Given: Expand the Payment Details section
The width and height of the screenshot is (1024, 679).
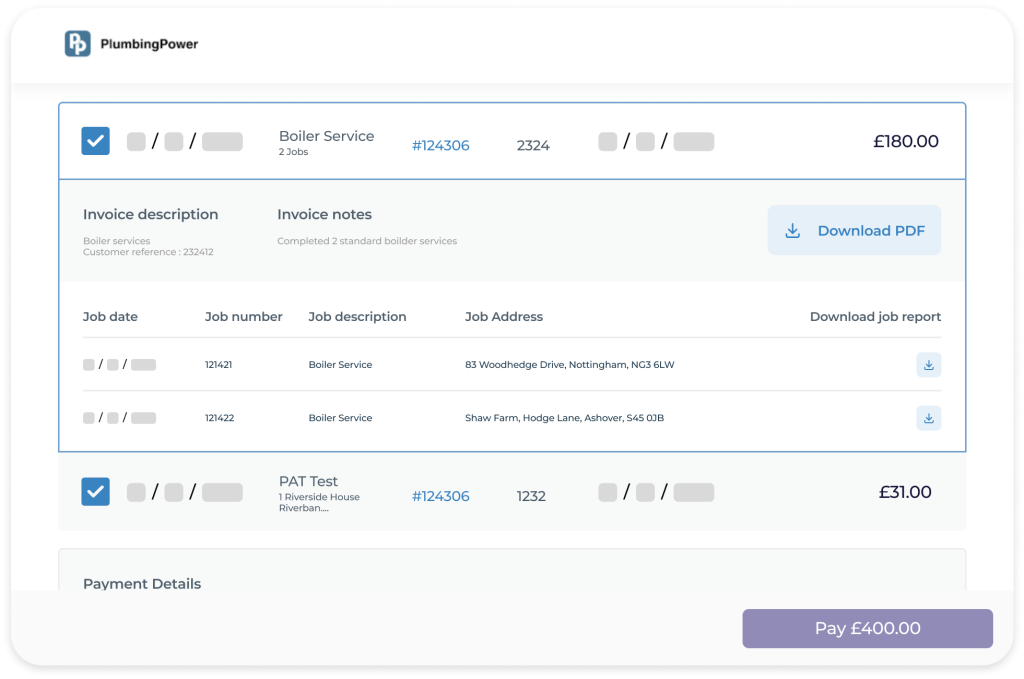Looking at the screenshot, I should click(142, 584).
